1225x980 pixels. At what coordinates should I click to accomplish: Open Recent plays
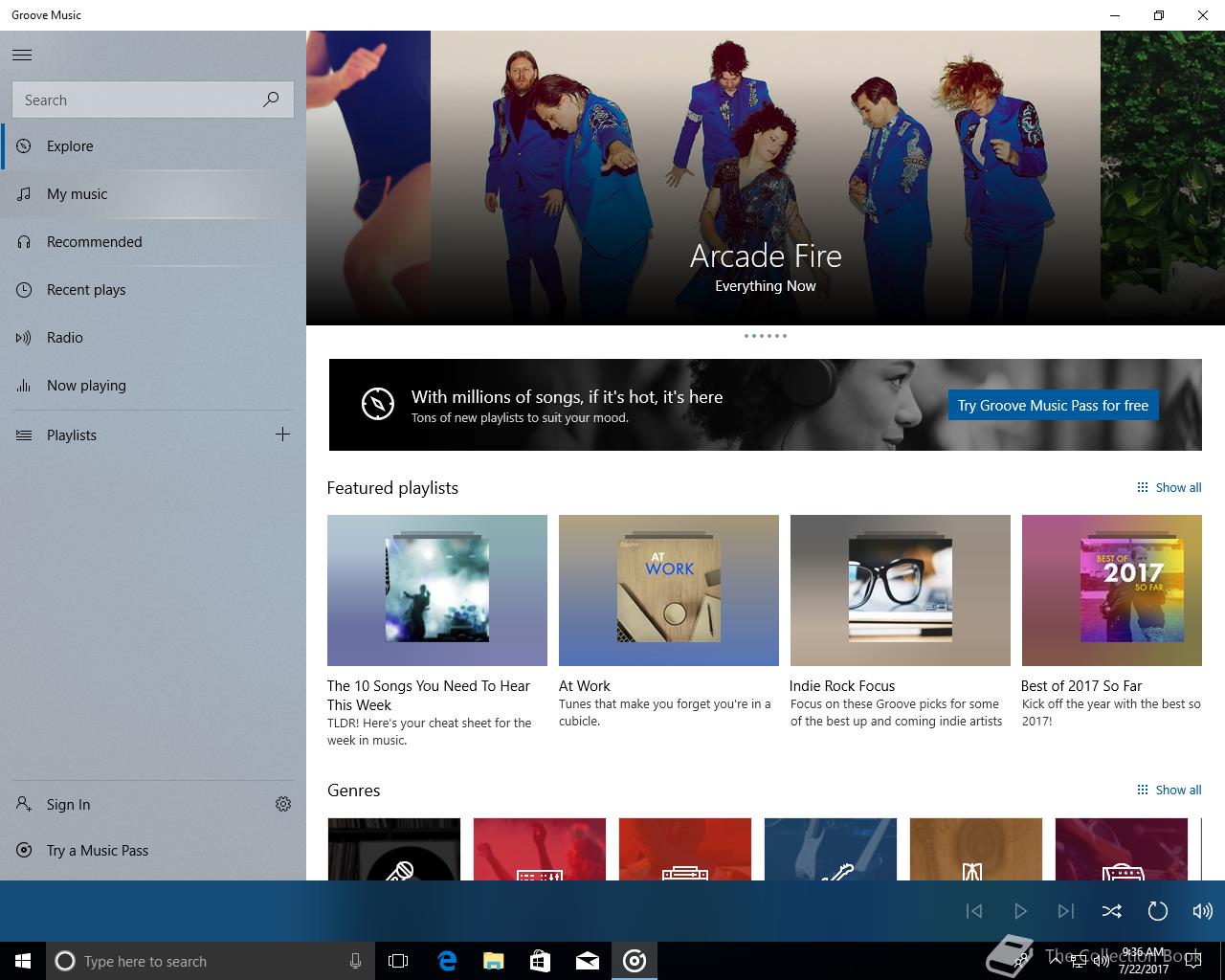[x=153, y=290]
